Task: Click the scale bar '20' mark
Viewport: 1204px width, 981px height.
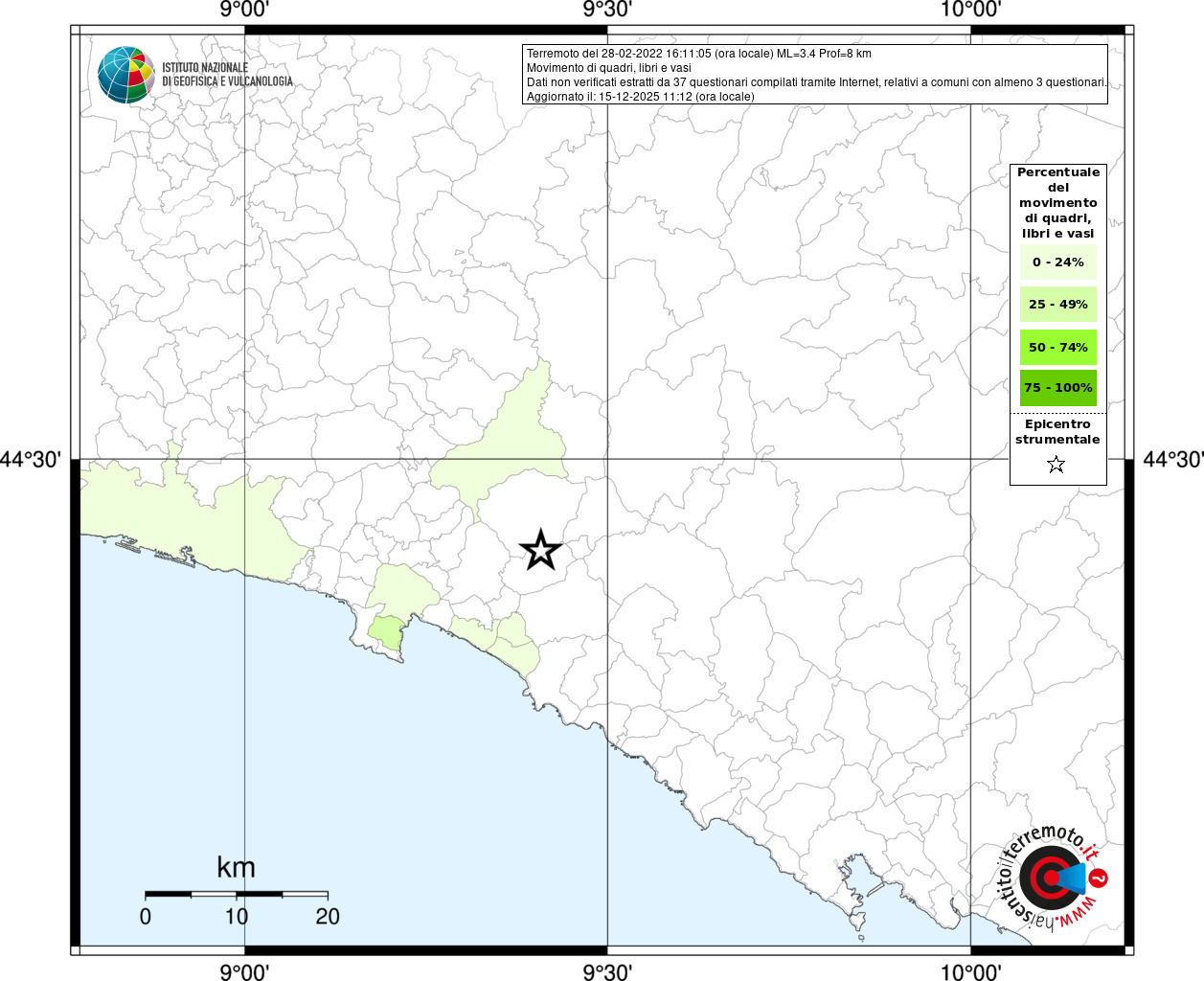Action: click(x=328, y=917)
